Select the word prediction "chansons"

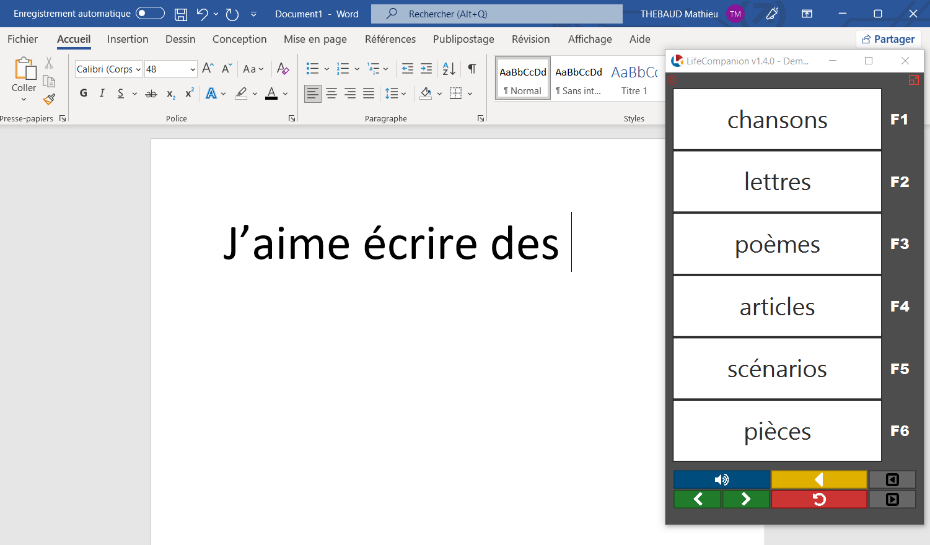click(777, 120)
